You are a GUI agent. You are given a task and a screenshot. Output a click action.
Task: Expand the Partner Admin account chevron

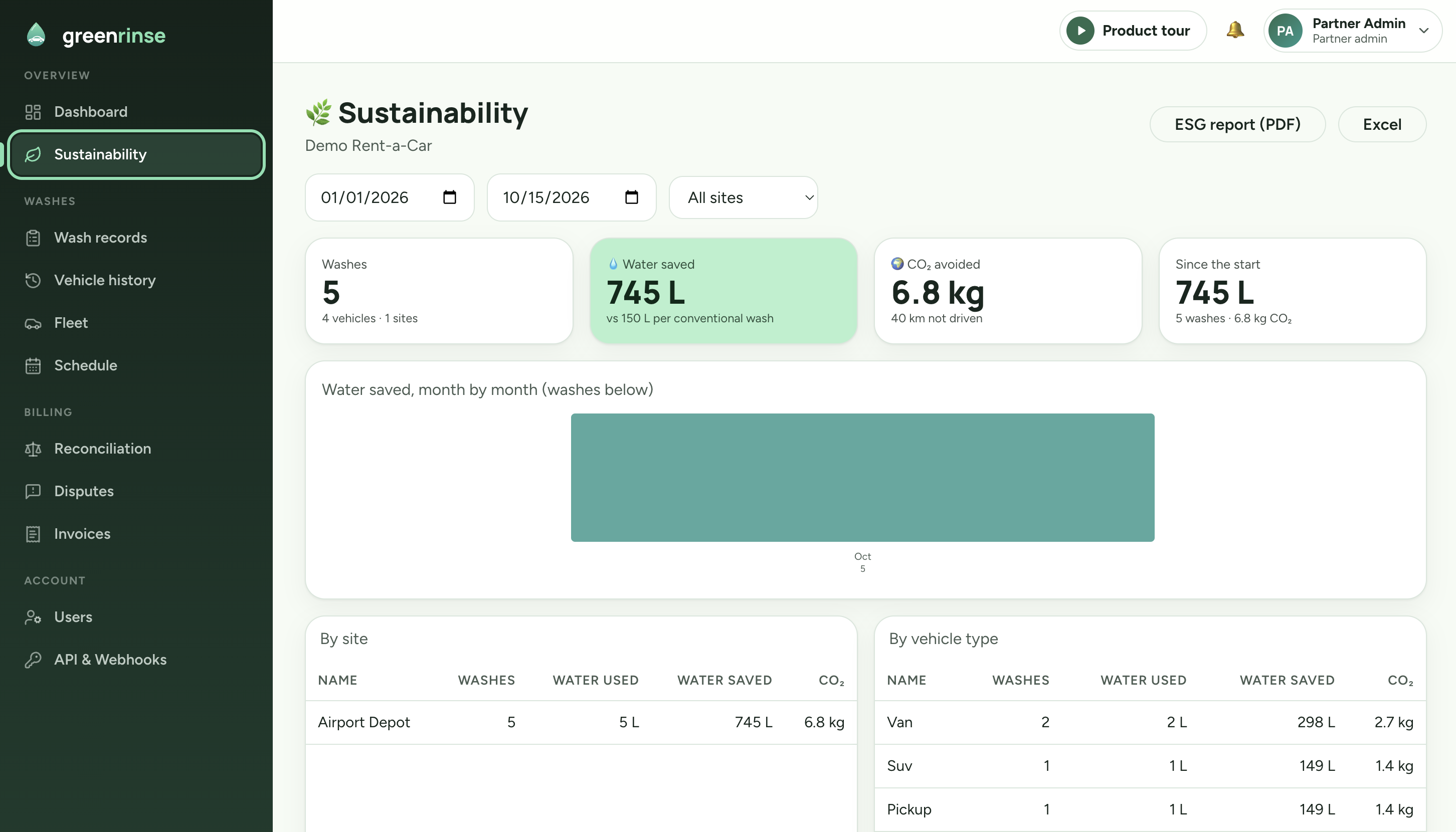click(1424, 31)
